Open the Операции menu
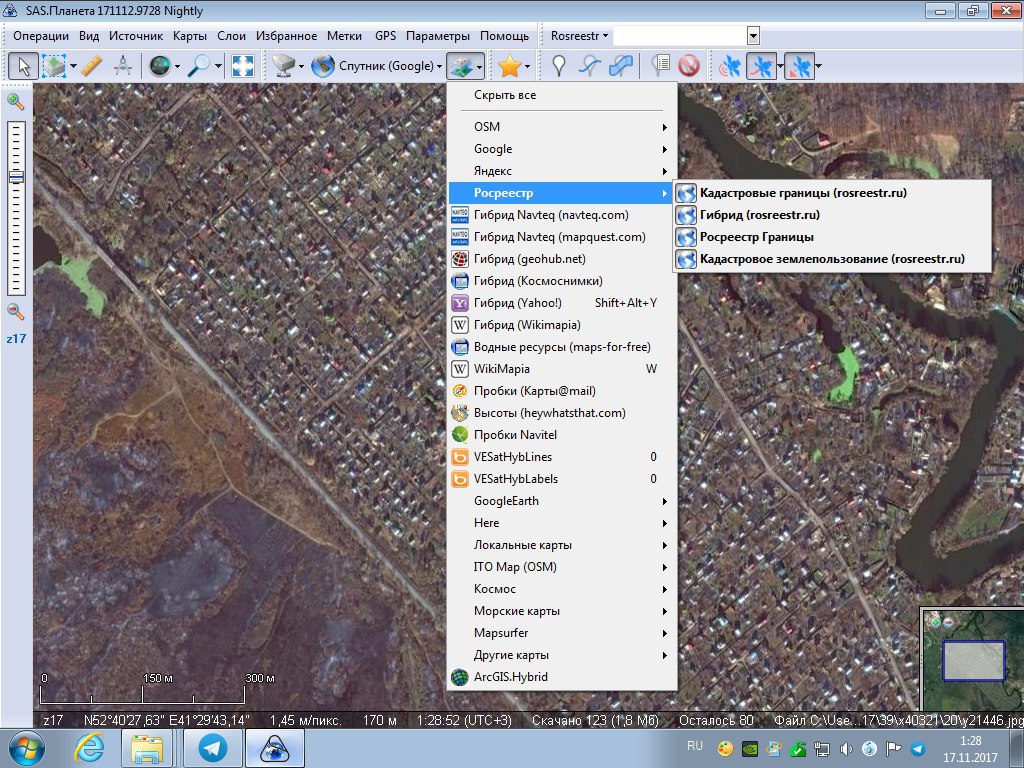Viewport: 1024px width, 768px height. coord(40,36)
